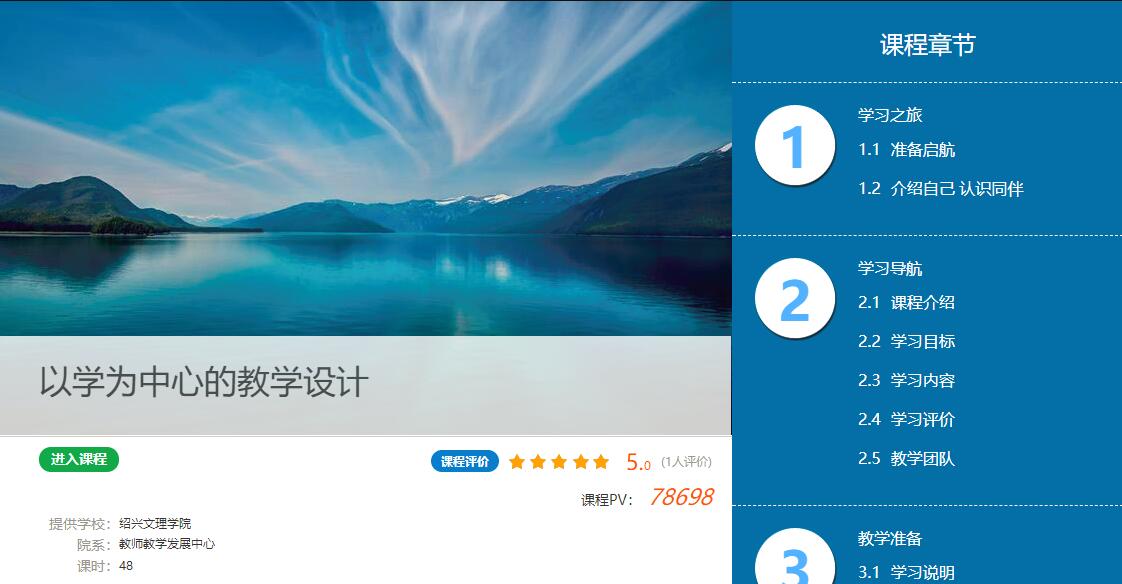
Task: Click the fifth rating star
Action: (601, 462)
